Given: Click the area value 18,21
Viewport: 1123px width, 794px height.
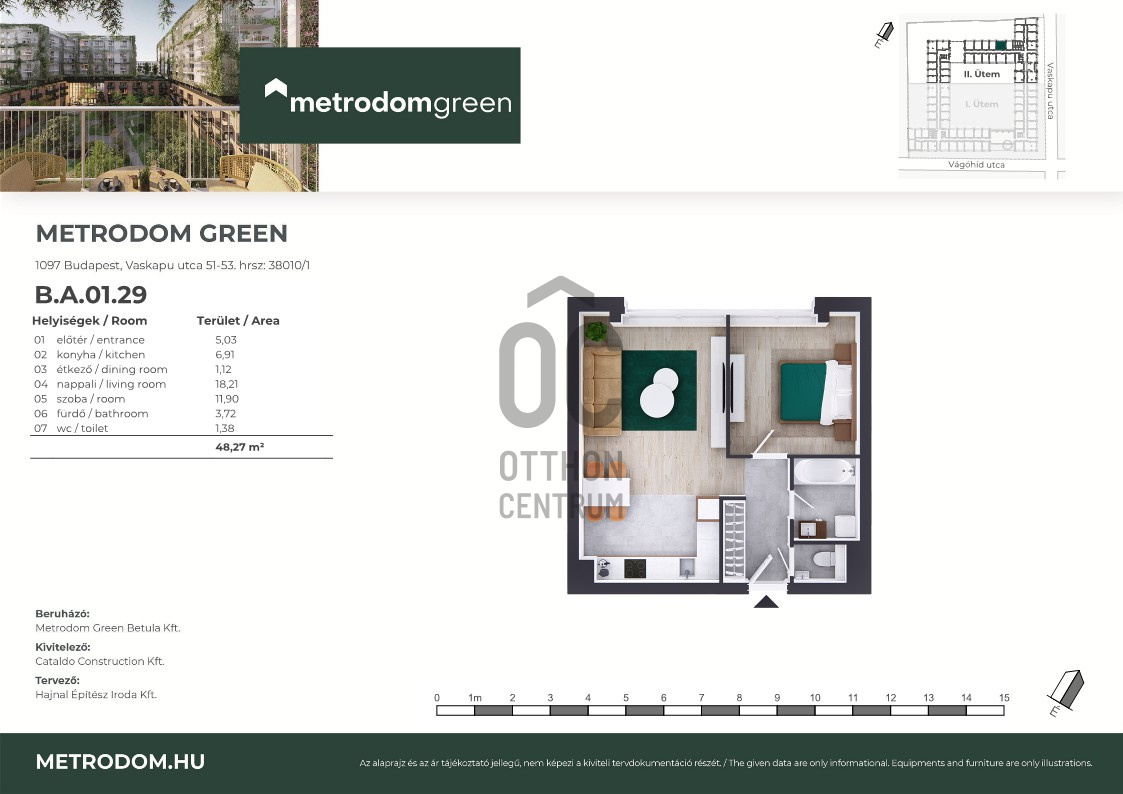Looking at the screenshot, I should pos(226,384).
